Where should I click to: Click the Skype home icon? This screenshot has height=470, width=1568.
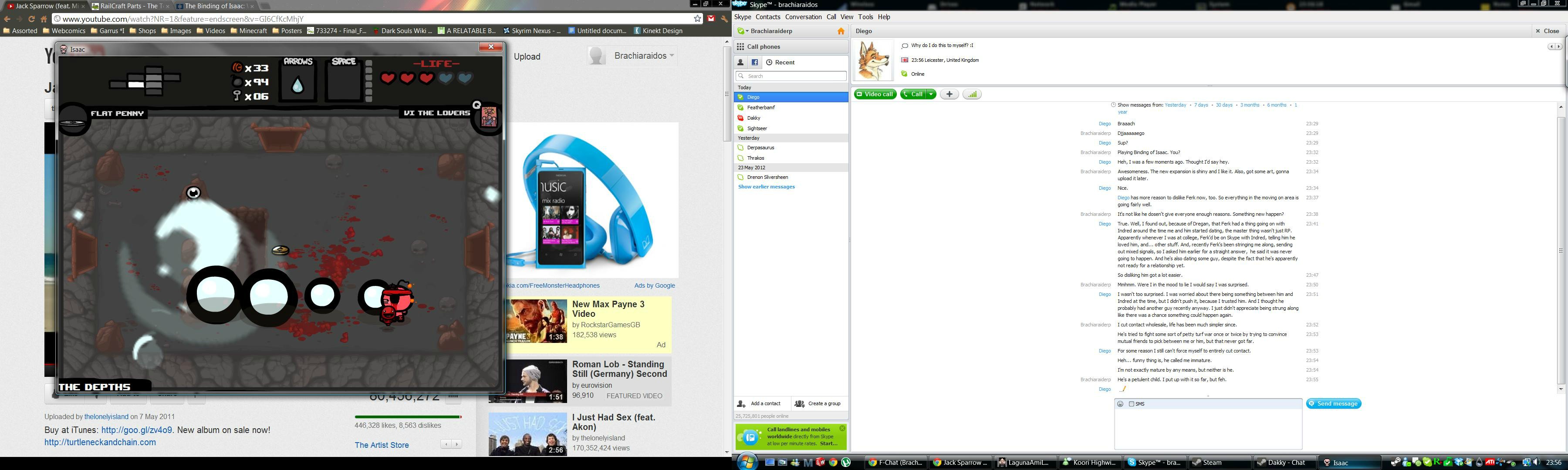click(x=841, y=31)
